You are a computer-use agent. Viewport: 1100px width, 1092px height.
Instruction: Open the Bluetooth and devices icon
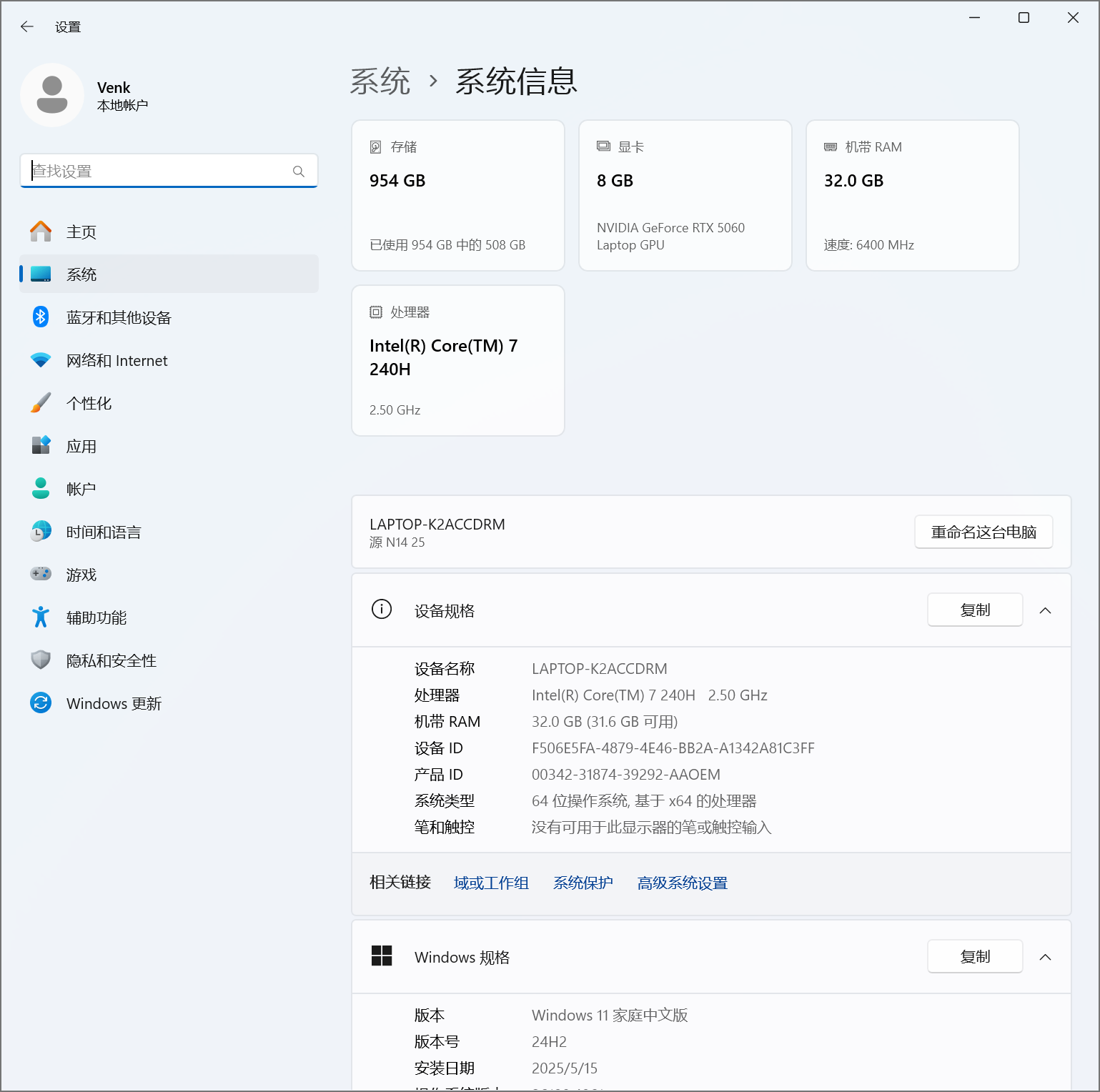(x=41, y=317)
